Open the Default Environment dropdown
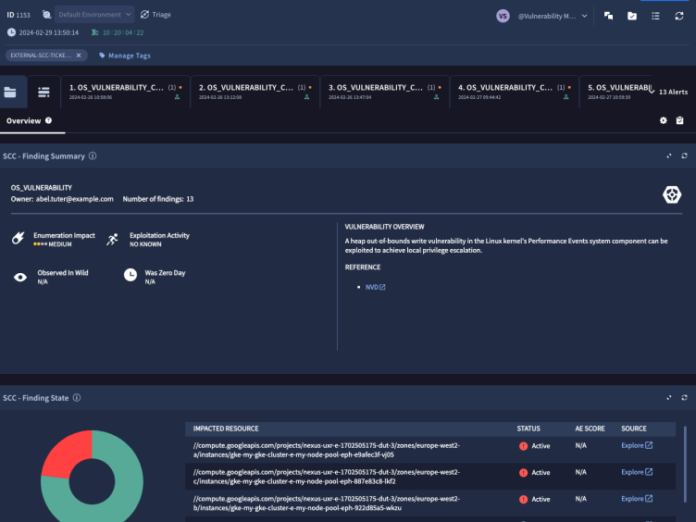This screenshot has width=696, height=522. pyautogui.click(x=94, y=15)
